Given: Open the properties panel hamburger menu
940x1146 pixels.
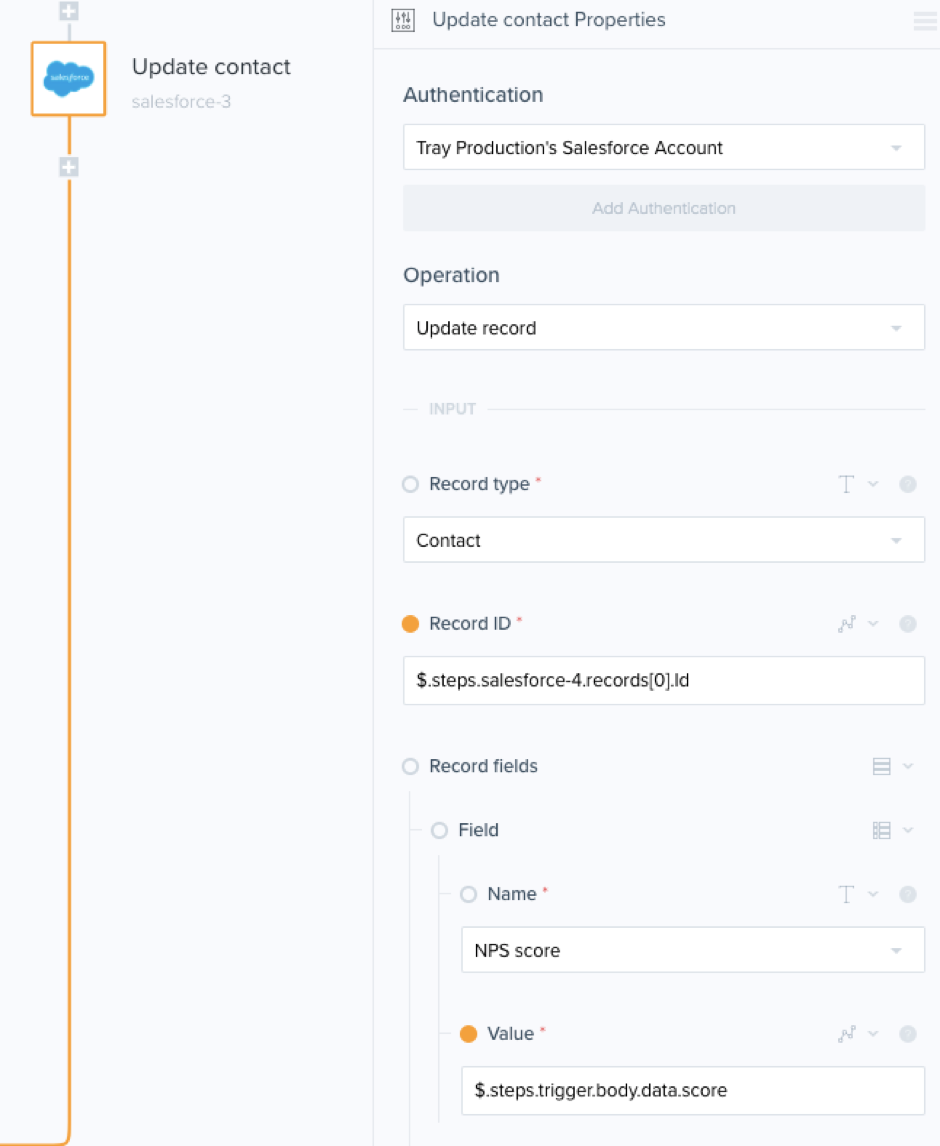Looking at the screenshot, I should click(x=925, y=20).
